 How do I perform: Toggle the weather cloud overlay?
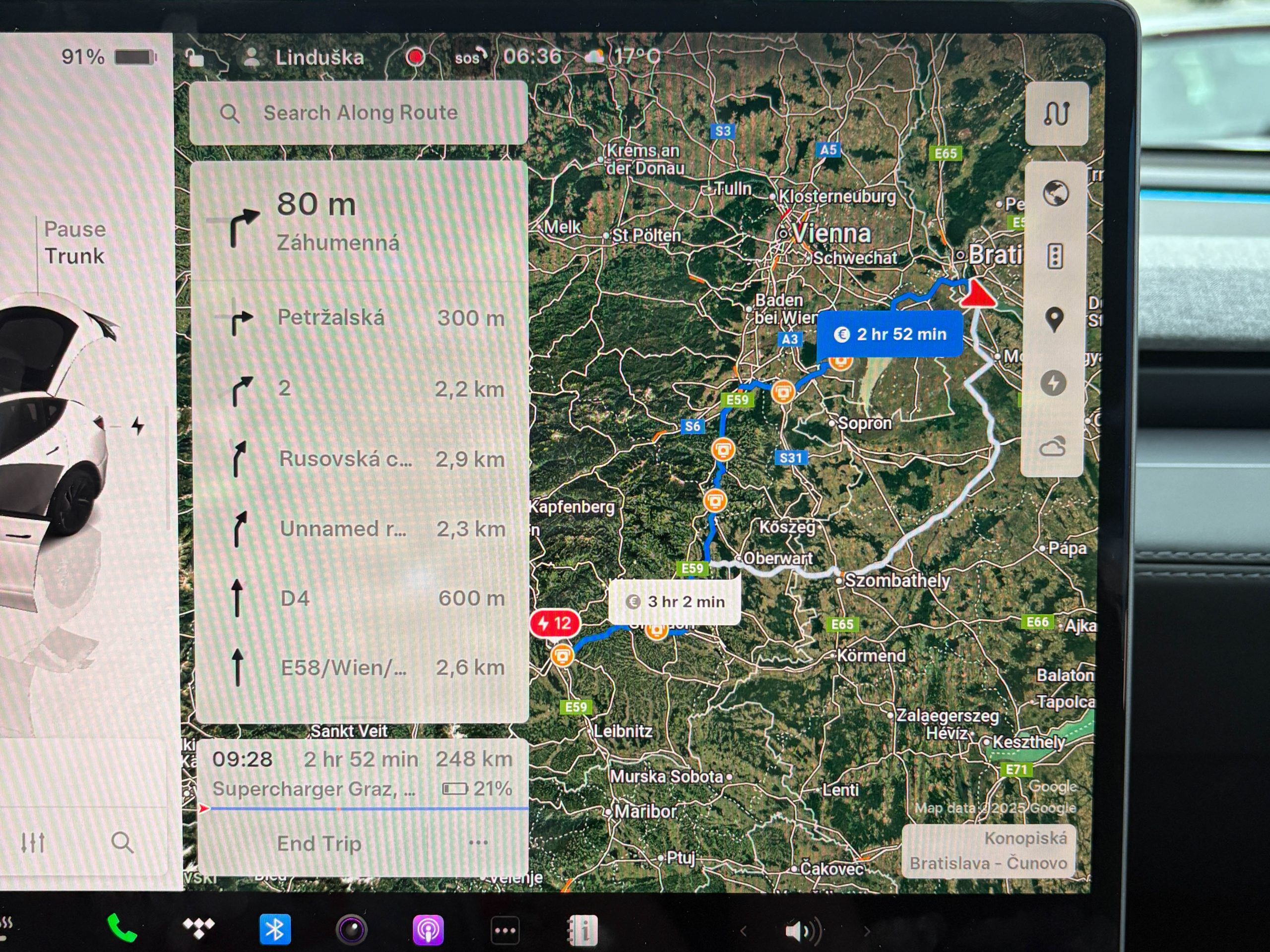click(1052, 446)
